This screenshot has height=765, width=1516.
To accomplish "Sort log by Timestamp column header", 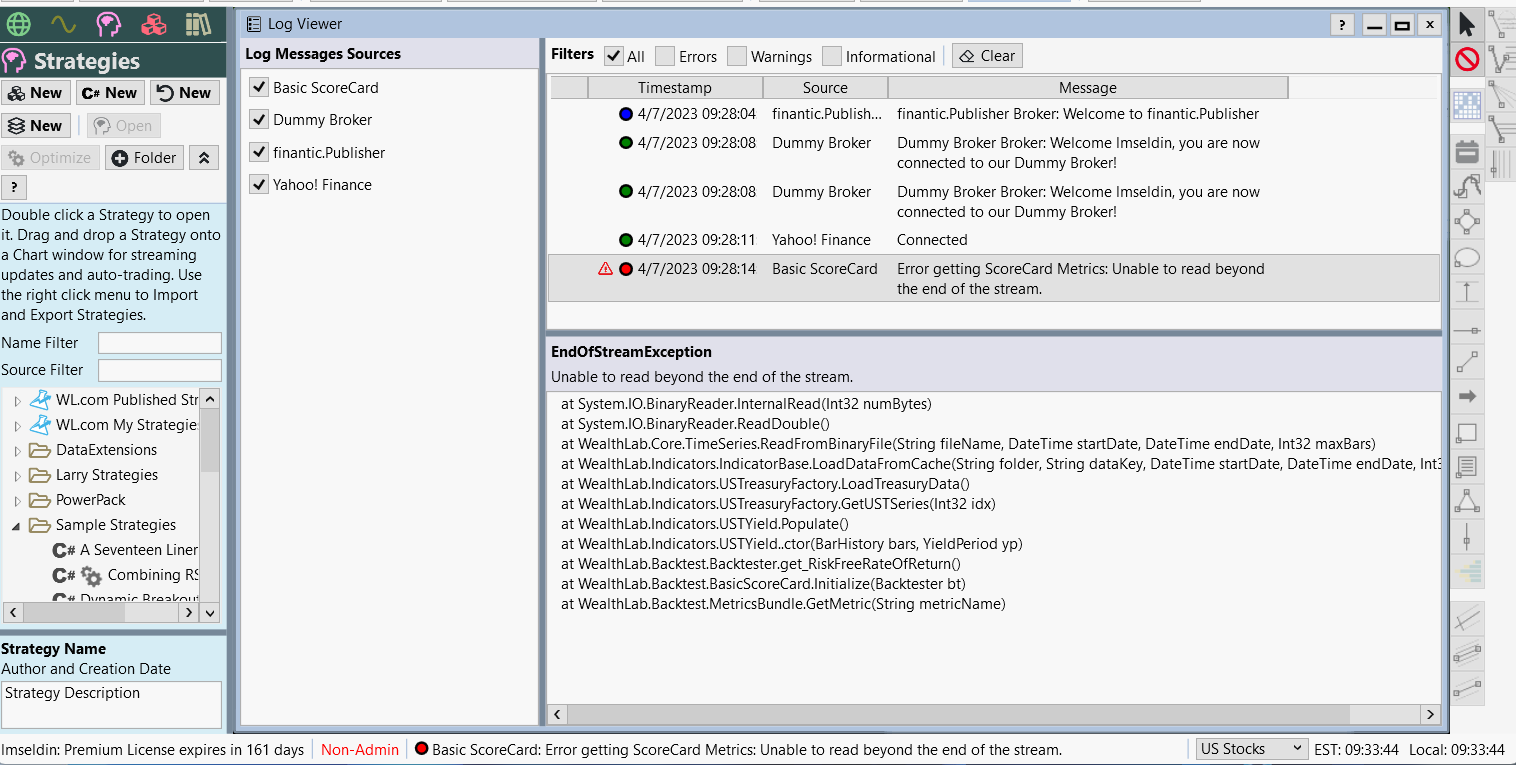I will point(675,88).
